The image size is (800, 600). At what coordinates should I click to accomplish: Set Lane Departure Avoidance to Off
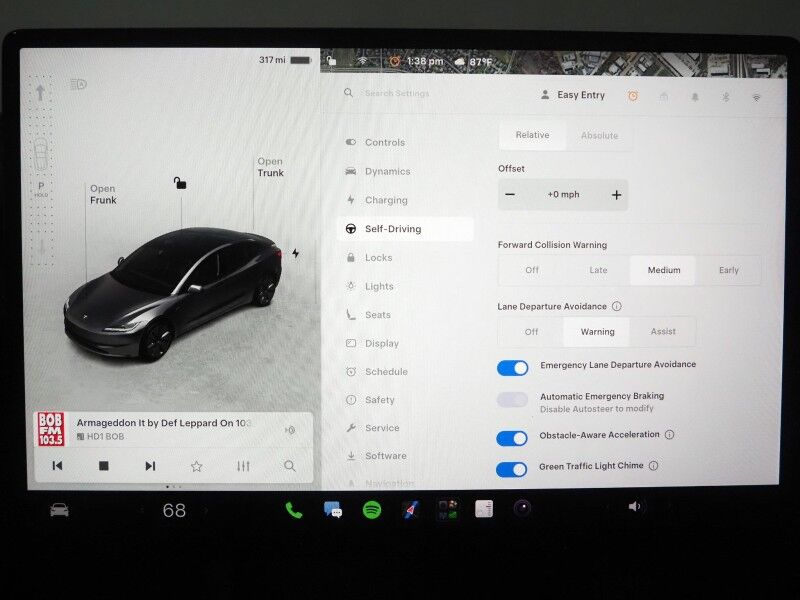pyautogui.click(x=531, y=332)
